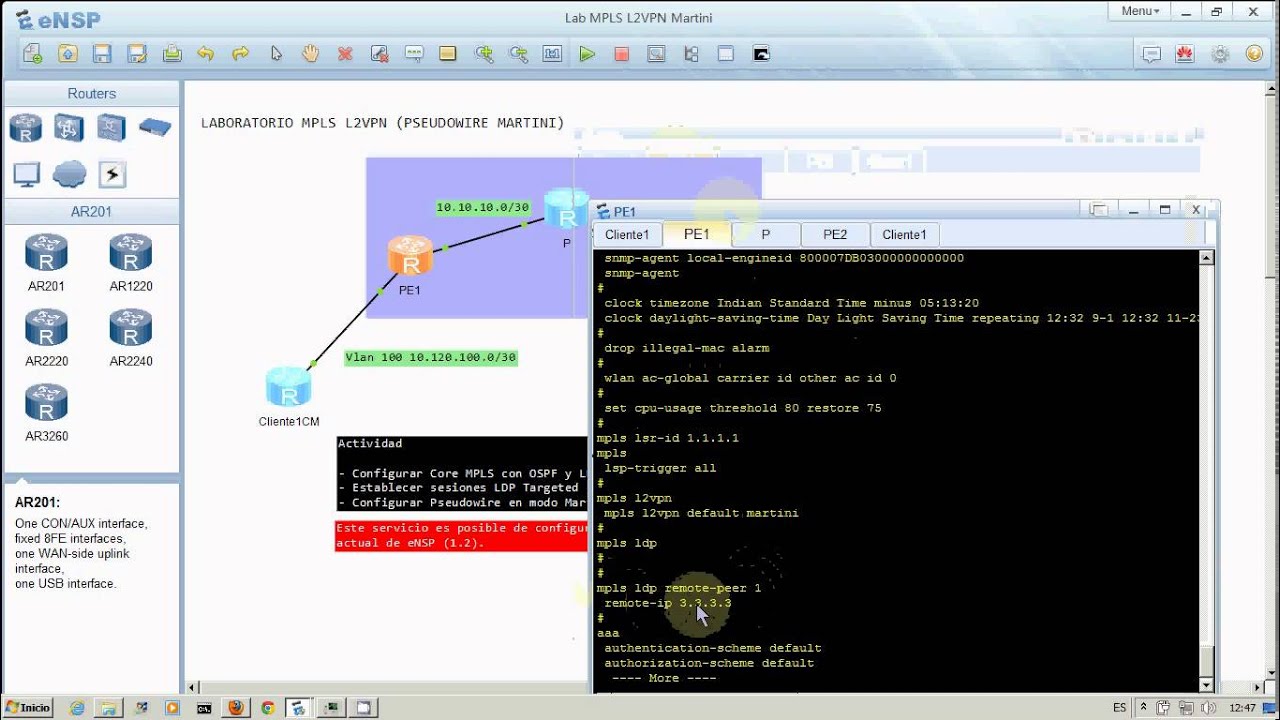This screenshot has height=720, width=1280.
Task: Create a new topology from the toolbar
Action: tap(33, 54)
